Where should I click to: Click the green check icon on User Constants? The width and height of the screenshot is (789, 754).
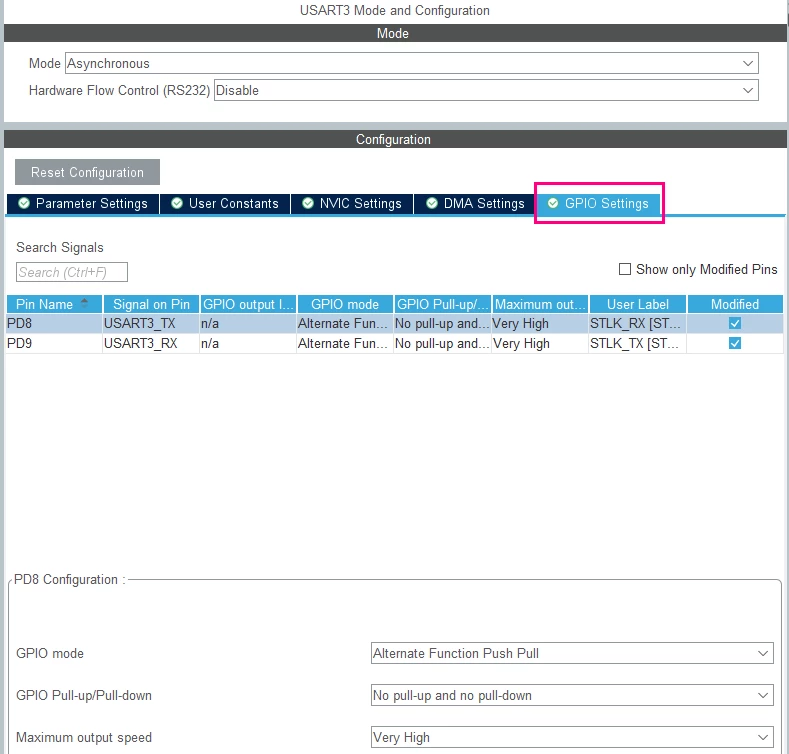[177, 203]
